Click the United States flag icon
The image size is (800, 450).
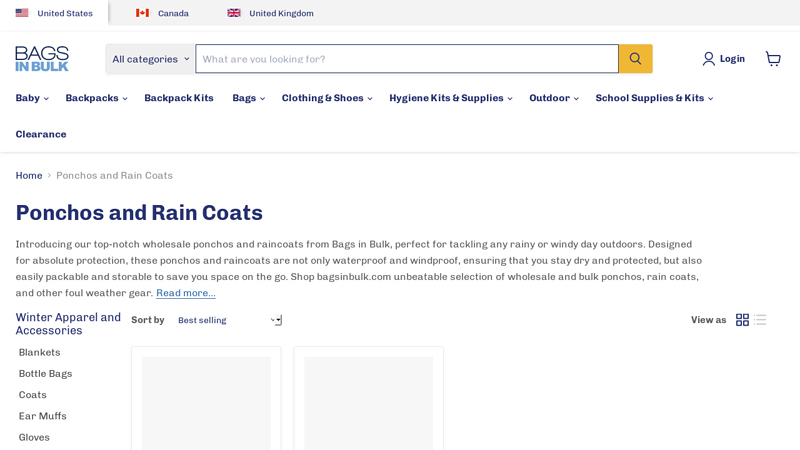pos(22,13)
